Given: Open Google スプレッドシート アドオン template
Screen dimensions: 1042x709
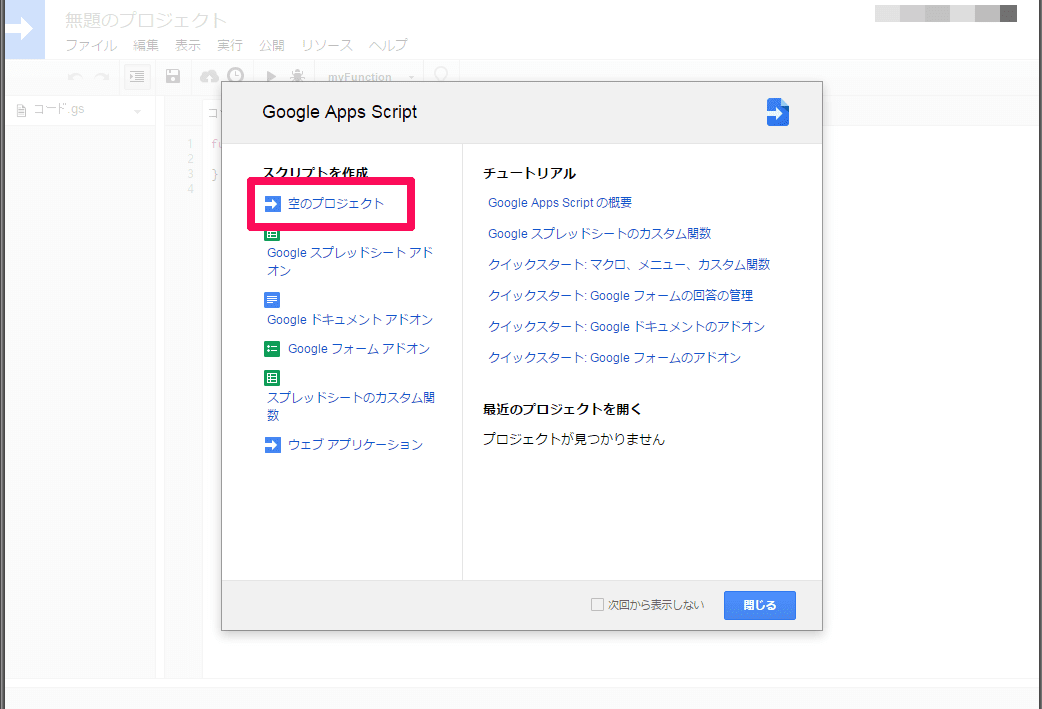Looking at the screenshot, I should click(x=350, y=261).
